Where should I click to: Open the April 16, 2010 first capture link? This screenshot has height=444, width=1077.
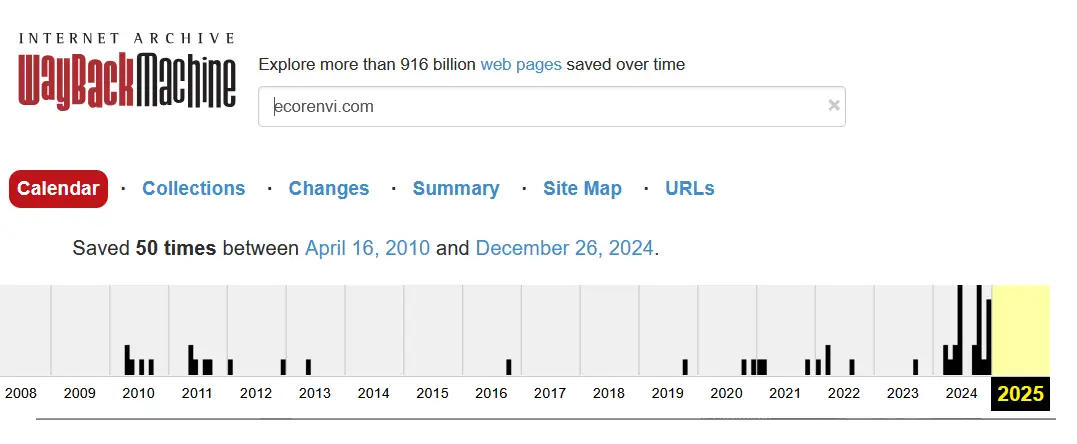pos(367,248)
